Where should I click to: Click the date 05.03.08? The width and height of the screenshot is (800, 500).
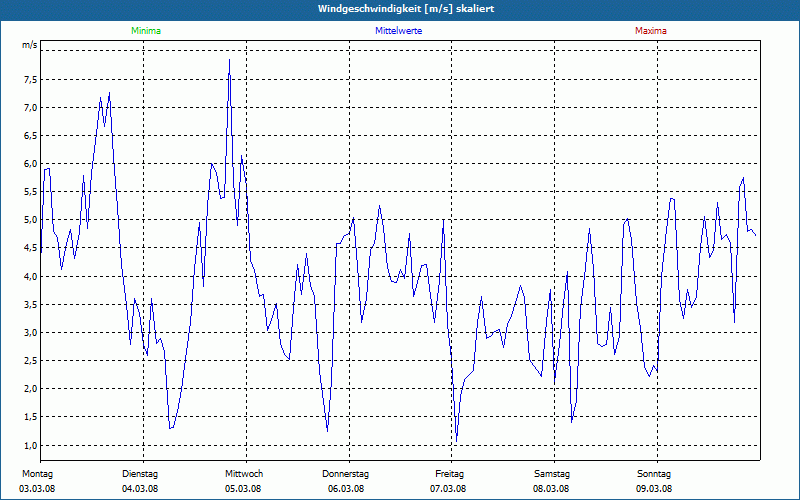pos(243,489)
